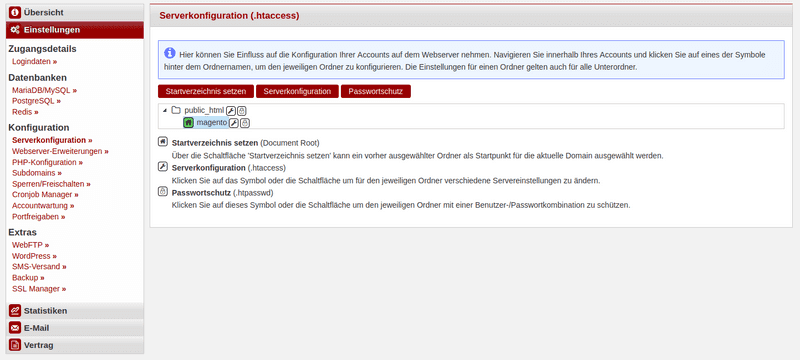This screenshot has height=360, width=800.
Task: Open Accountwartung link
Action: 43,205
